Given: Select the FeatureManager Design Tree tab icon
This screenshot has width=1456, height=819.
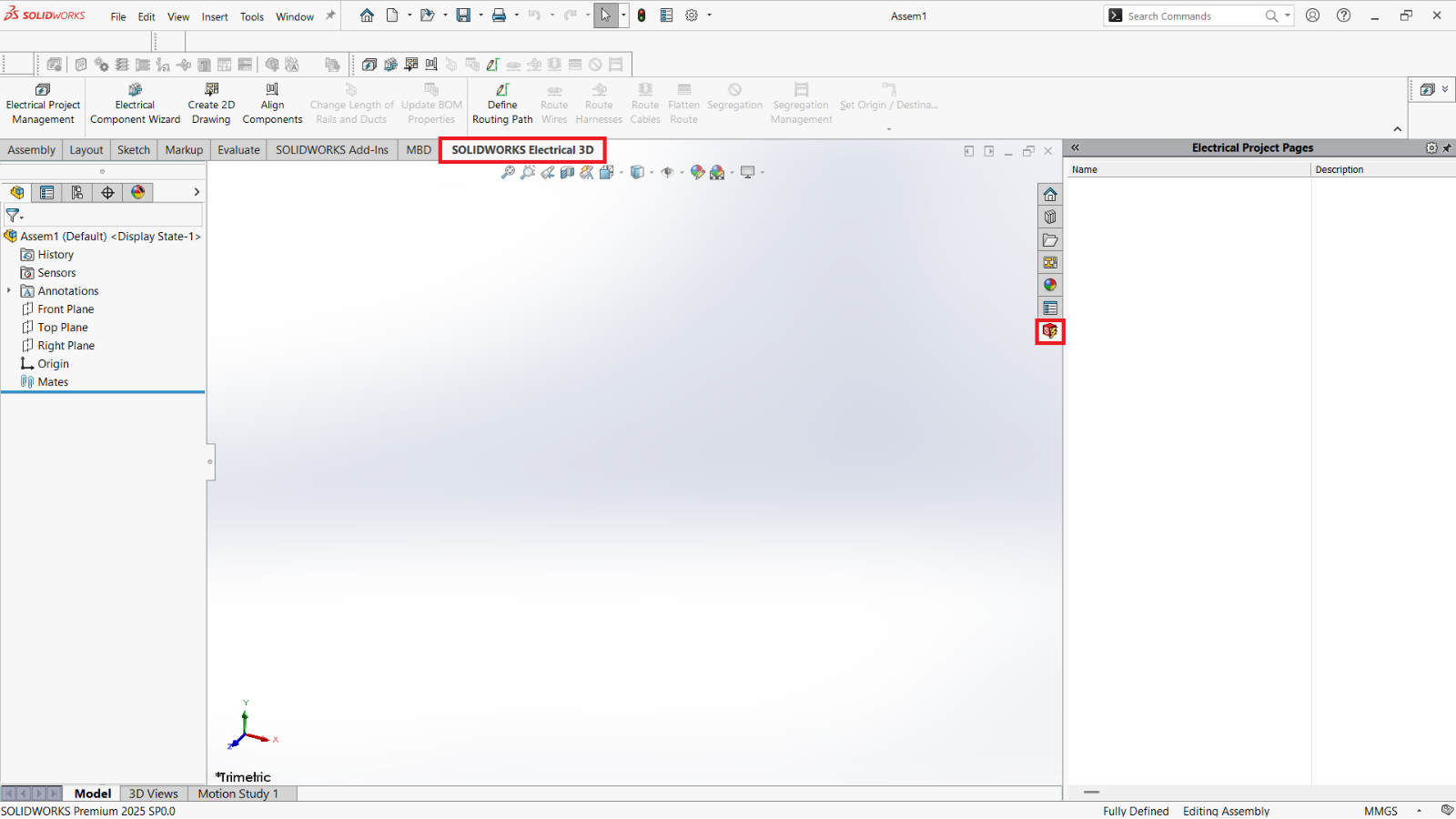Looking at the screenshot, I should [x=17, y=192].
